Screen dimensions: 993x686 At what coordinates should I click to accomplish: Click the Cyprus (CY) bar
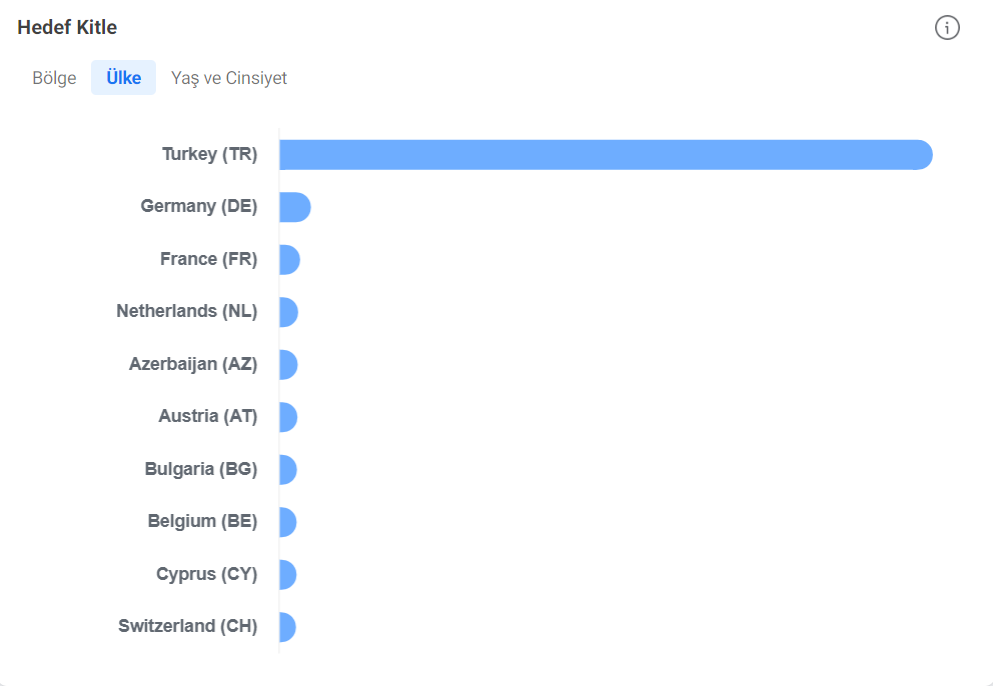tap(288, 575)
